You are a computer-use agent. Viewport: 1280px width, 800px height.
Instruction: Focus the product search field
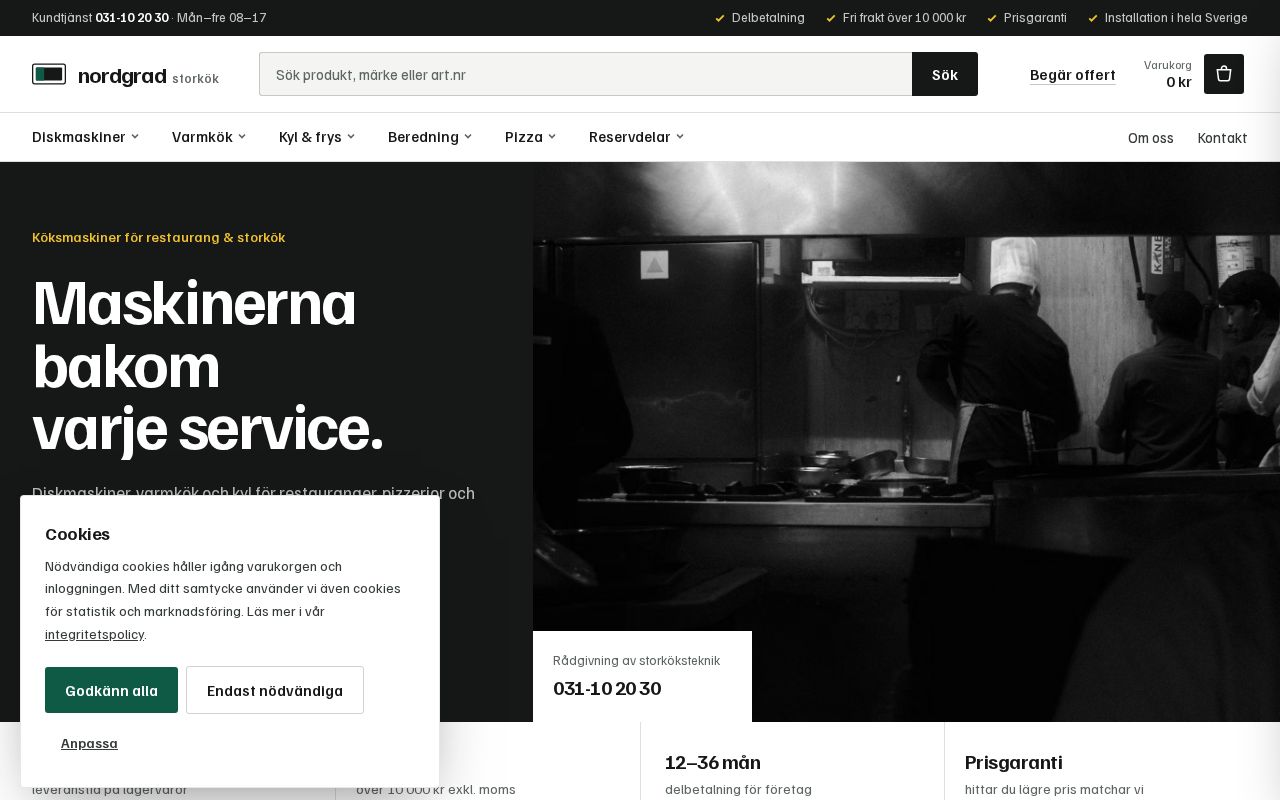[x=586, y=74]
